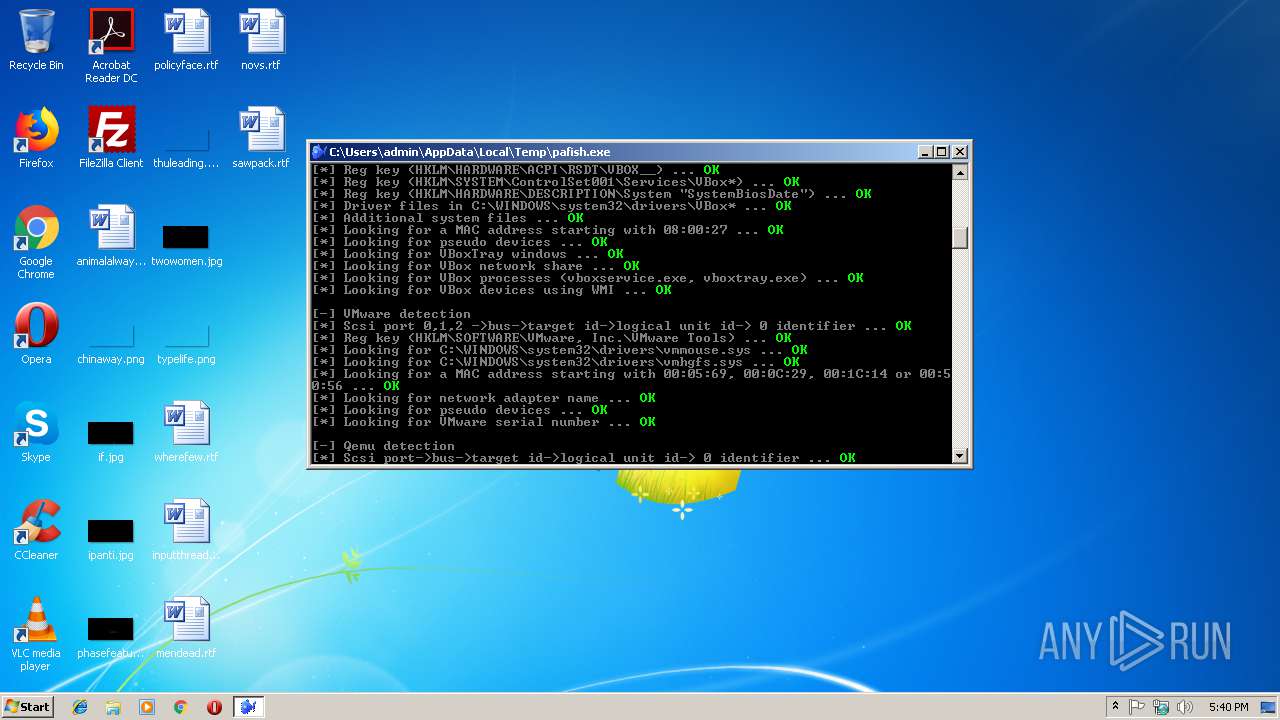
Task: Open Chrome from the taskbar
Action: tap(180, 707)
